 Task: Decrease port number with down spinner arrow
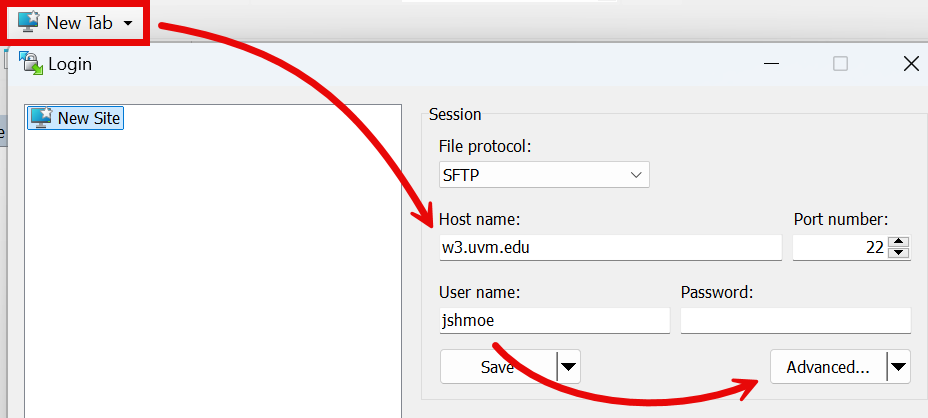[899, 253]
